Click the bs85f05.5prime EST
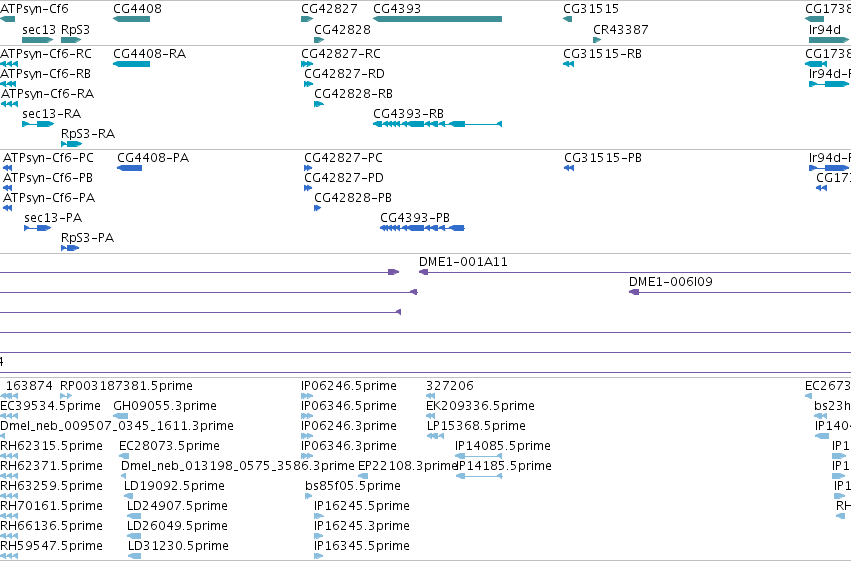This screenshot has height=561, width=851. pos(309,496)
